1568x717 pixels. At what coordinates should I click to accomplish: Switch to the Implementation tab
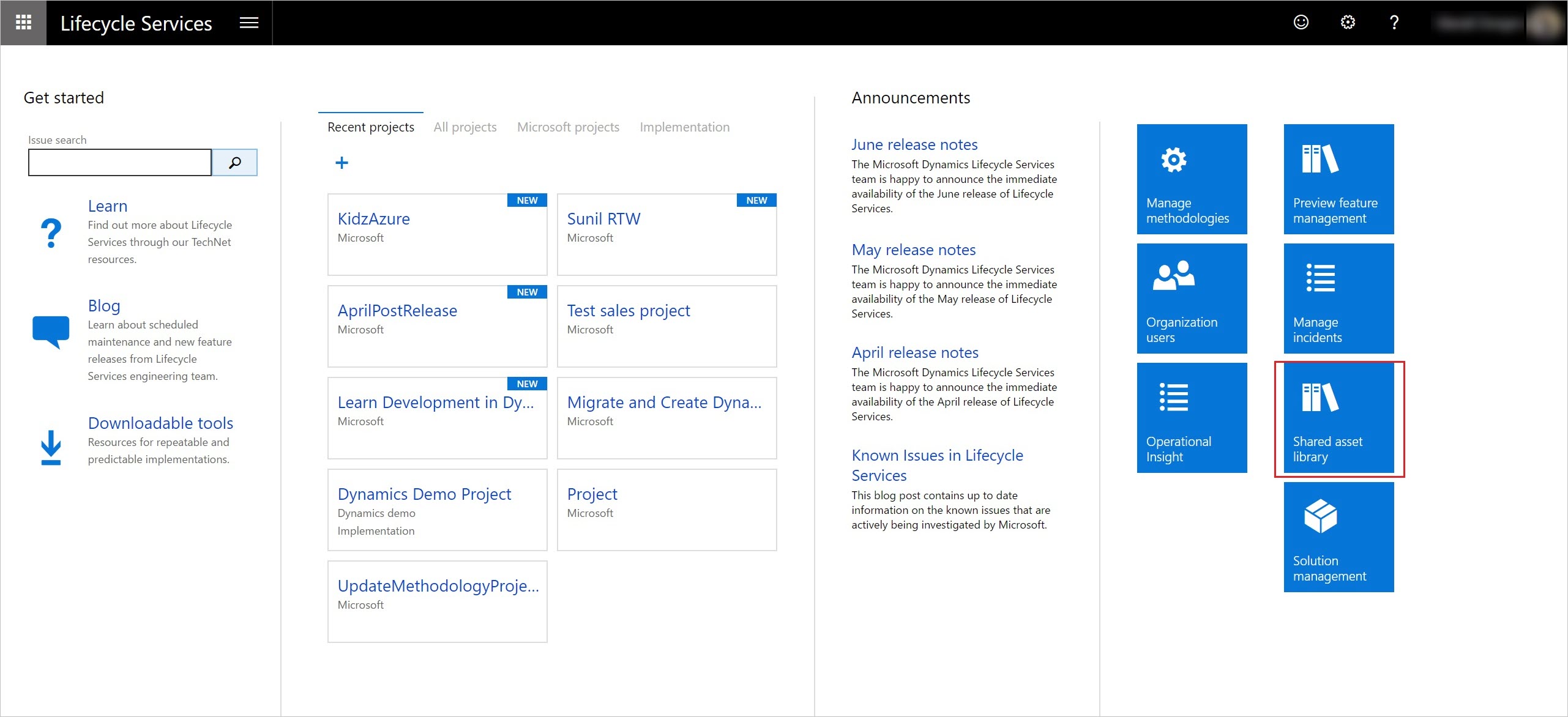click(x=684, y=127)
